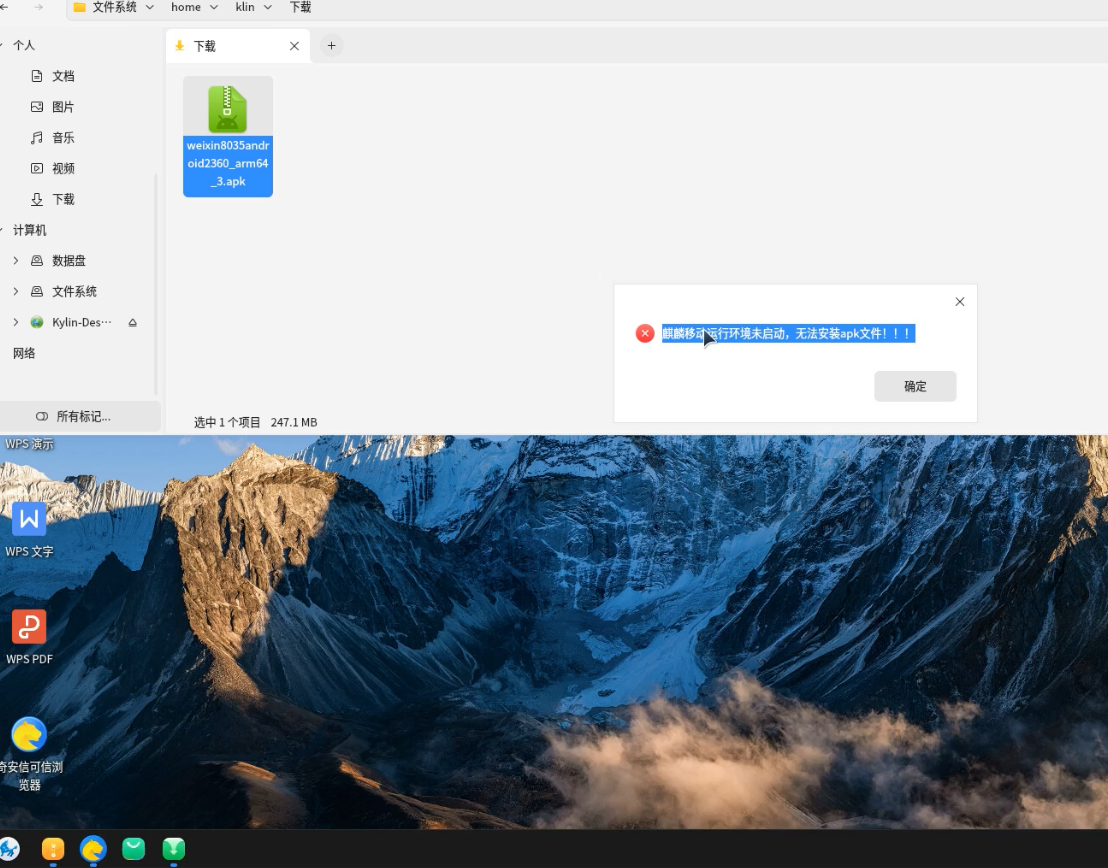Open the green shopping bag store in taskbar
This screenshot has height=868, width=1108.
coord(134,849)
